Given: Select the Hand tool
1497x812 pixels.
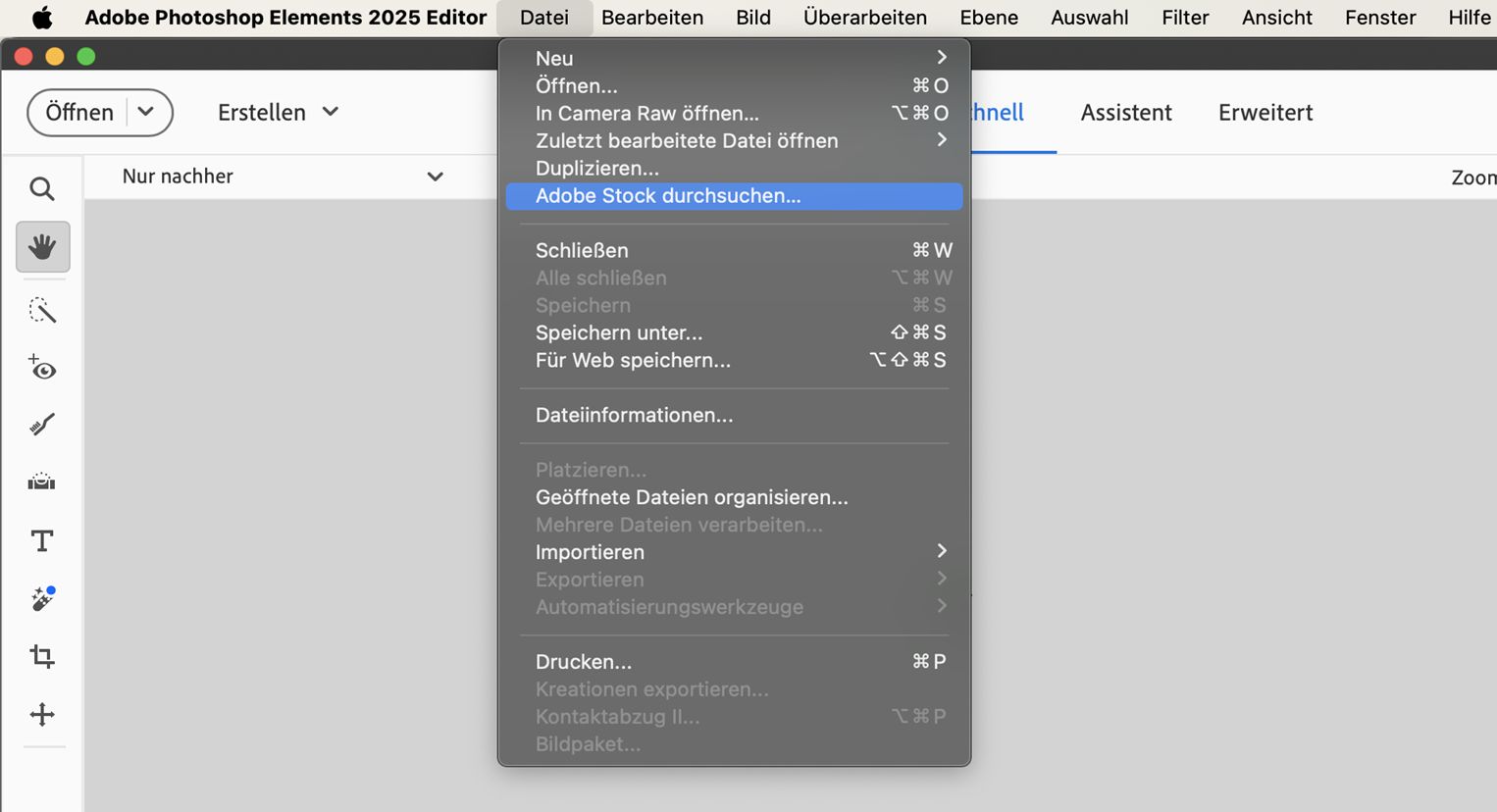Looking at the screenshot, I should point(42,246).
